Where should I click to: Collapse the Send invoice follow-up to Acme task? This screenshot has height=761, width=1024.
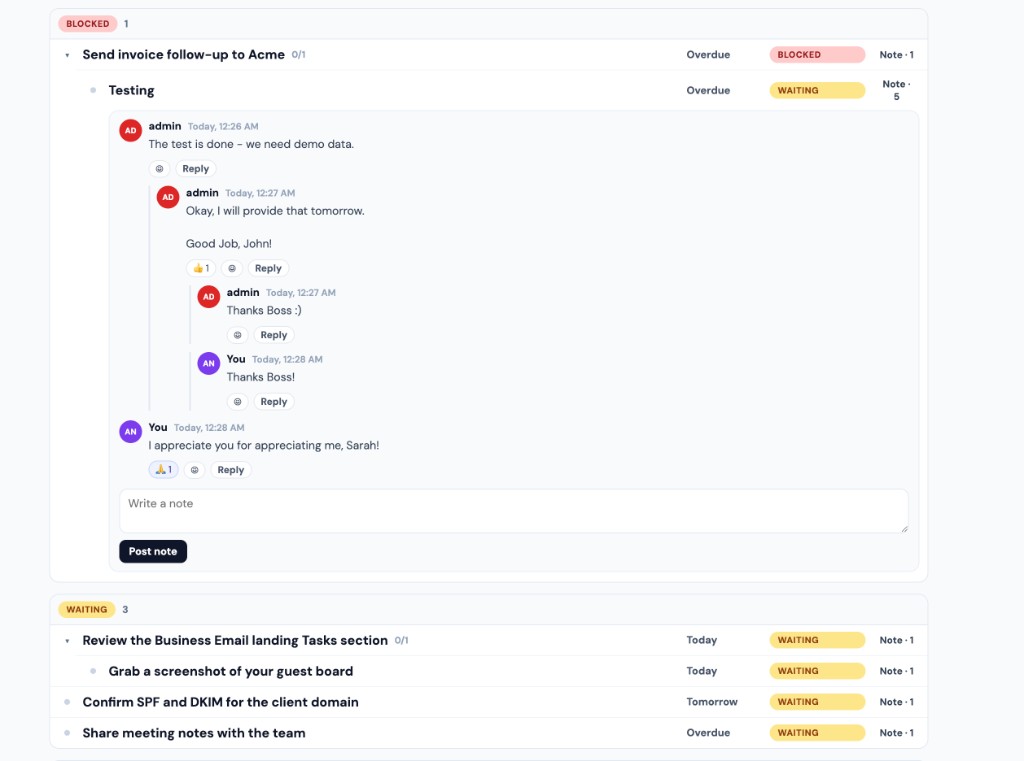(67, 56)
